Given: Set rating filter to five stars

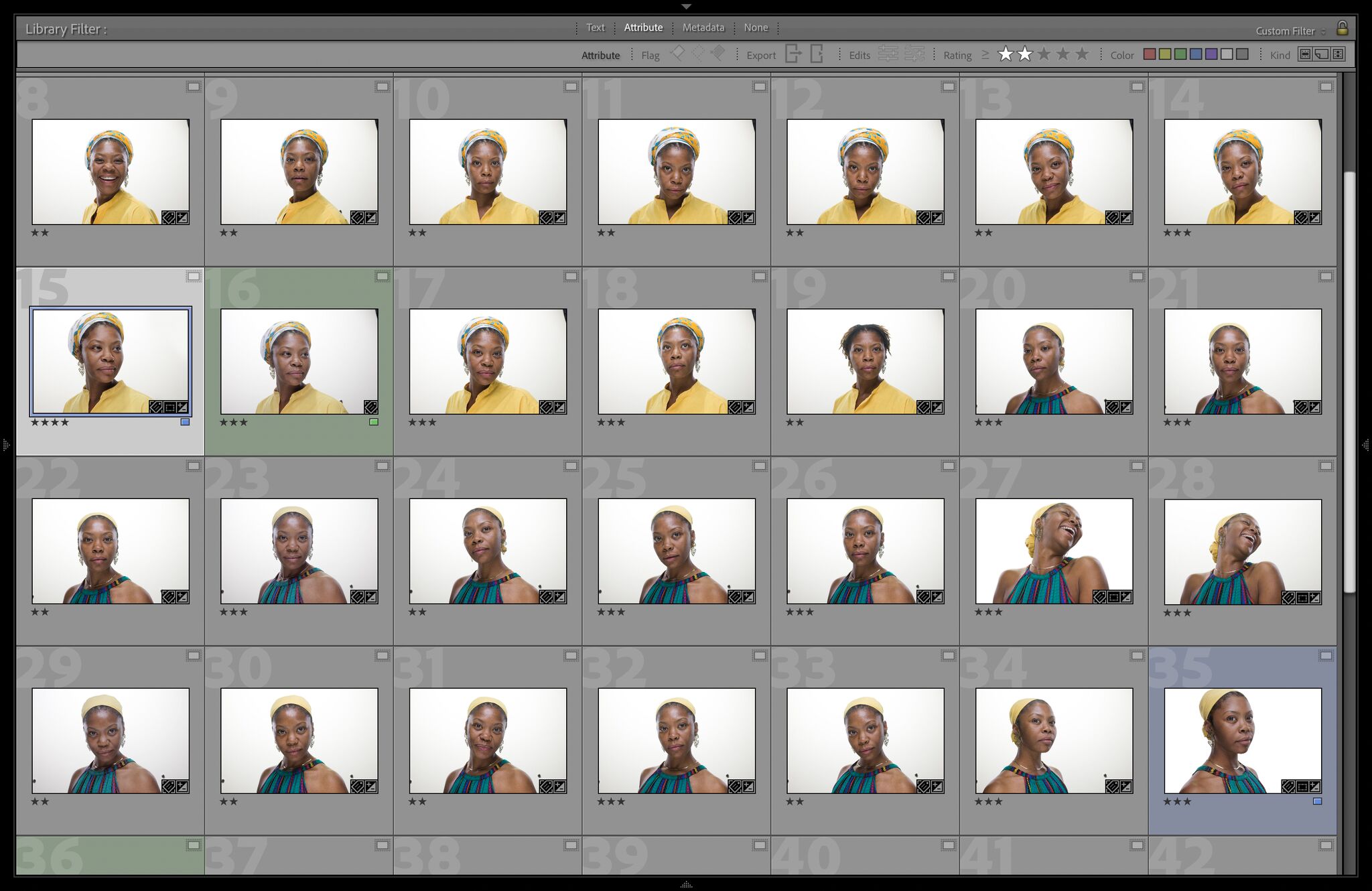Looking at the screenshot, I should [1082, 54].
